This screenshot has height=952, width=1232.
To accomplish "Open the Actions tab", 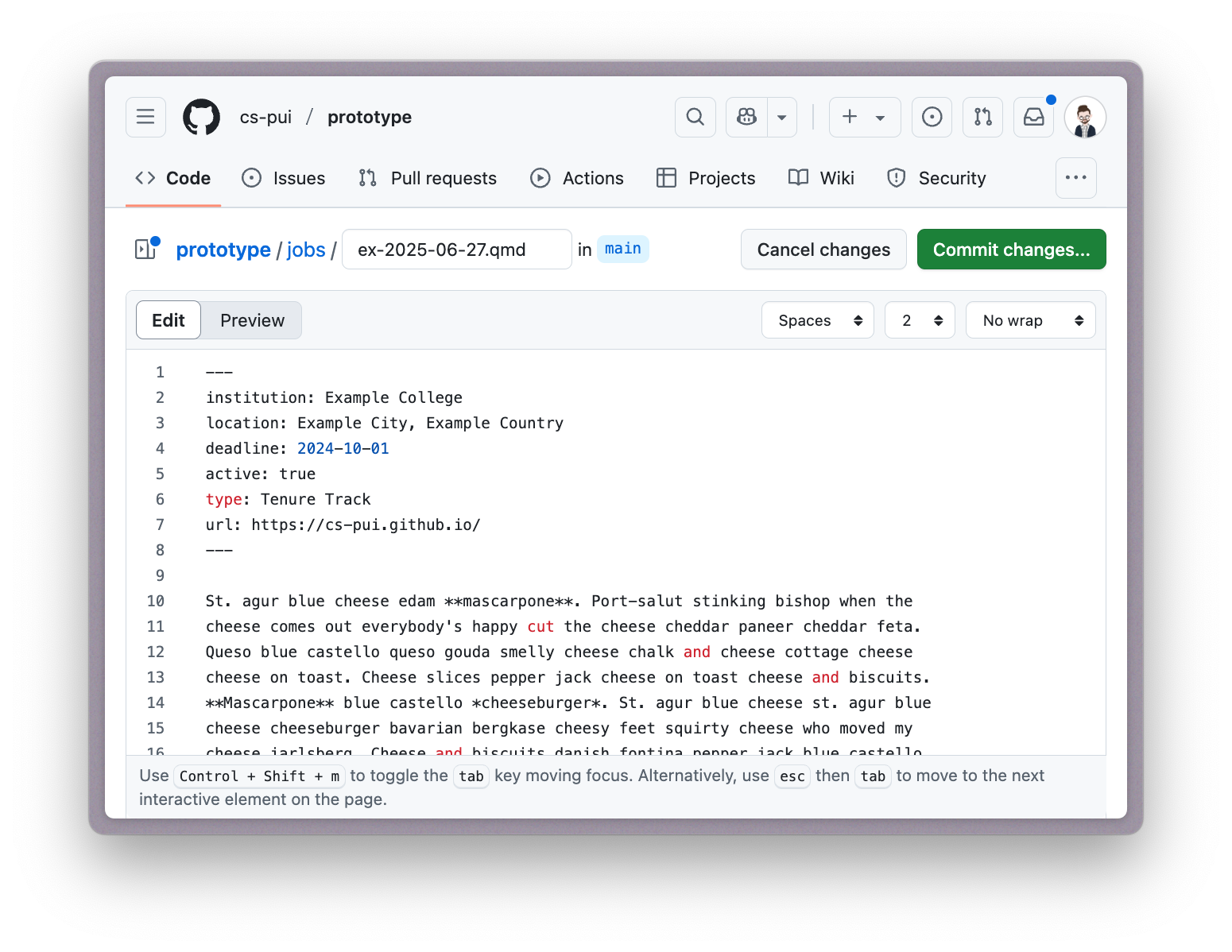I will (577, 178).
